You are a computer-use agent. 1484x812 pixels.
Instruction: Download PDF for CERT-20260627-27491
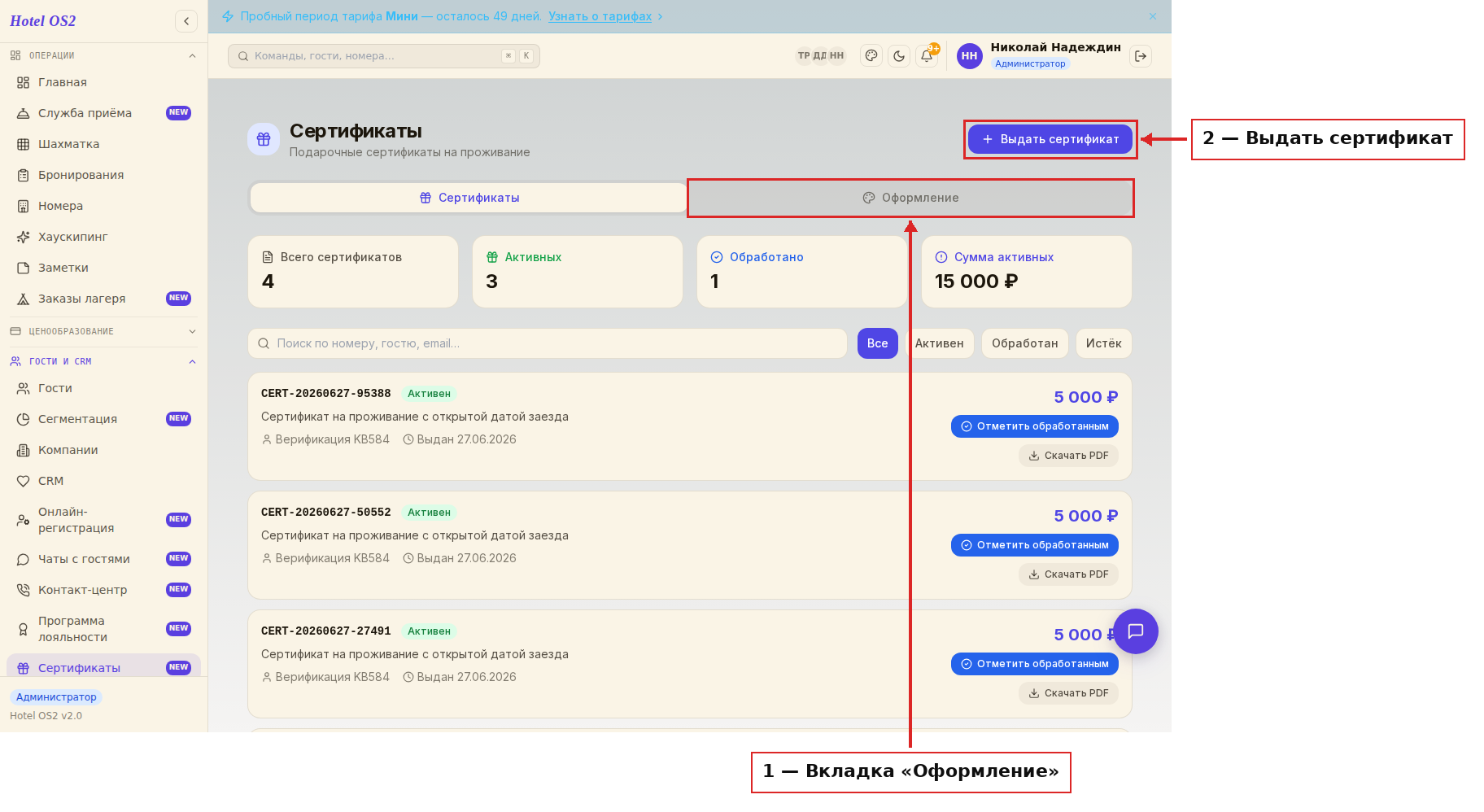[x=1068, y=693]
